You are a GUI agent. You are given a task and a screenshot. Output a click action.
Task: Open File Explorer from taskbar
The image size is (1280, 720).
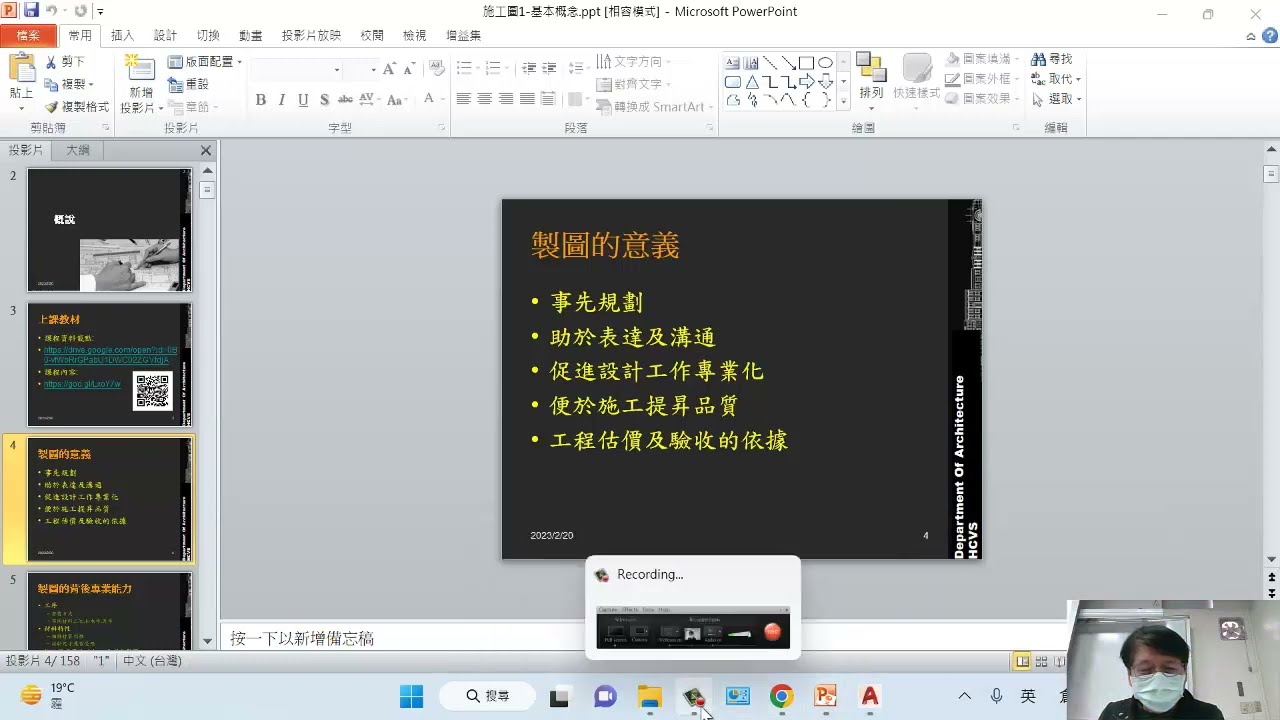tap(650, 696)
